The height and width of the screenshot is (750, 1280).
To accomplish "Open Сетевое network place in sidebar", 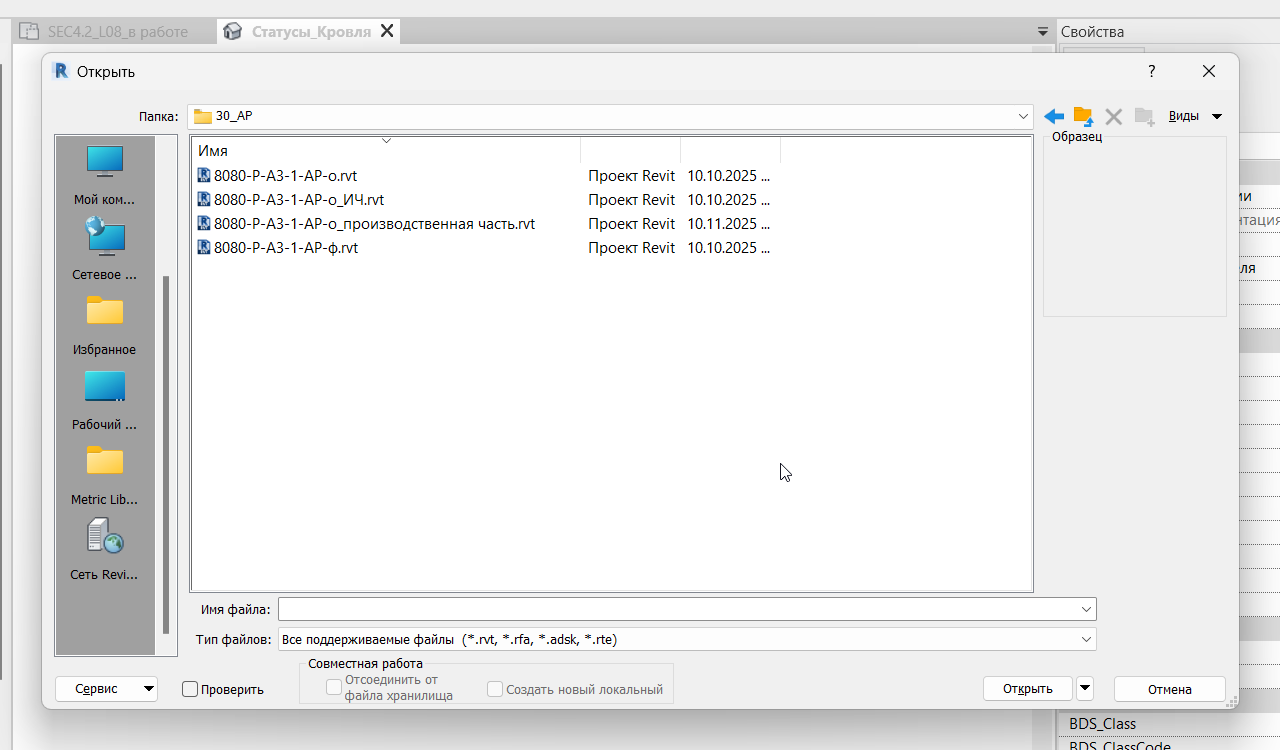I will coord(104,249).
